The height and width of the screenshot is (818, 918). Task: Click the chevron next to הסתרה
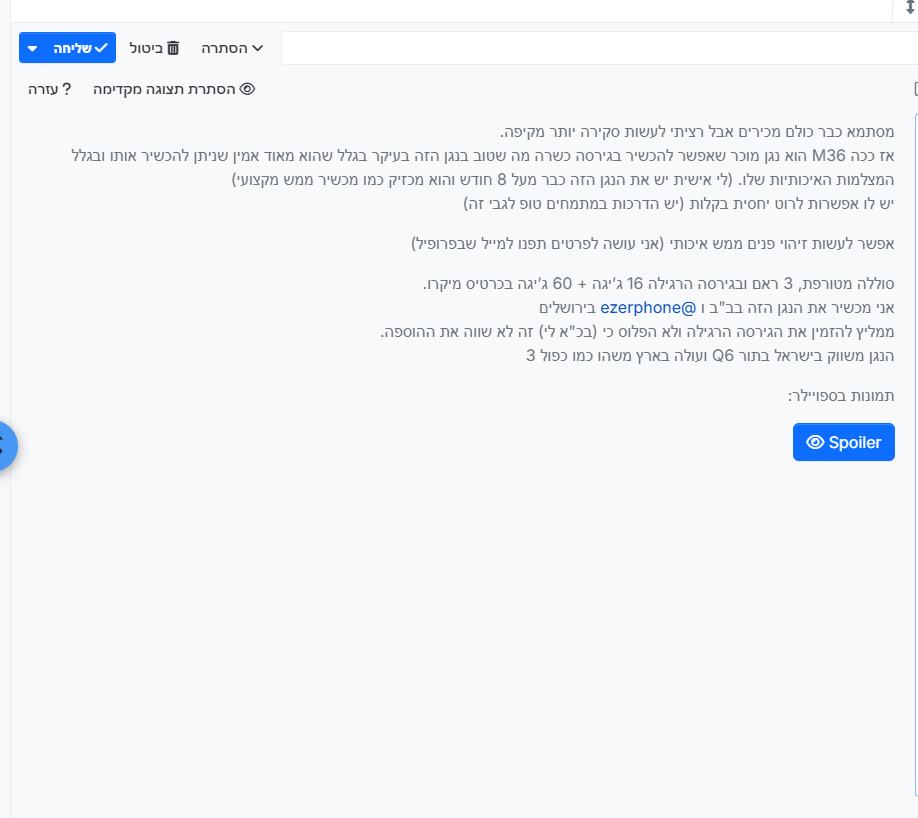[257, 48]
